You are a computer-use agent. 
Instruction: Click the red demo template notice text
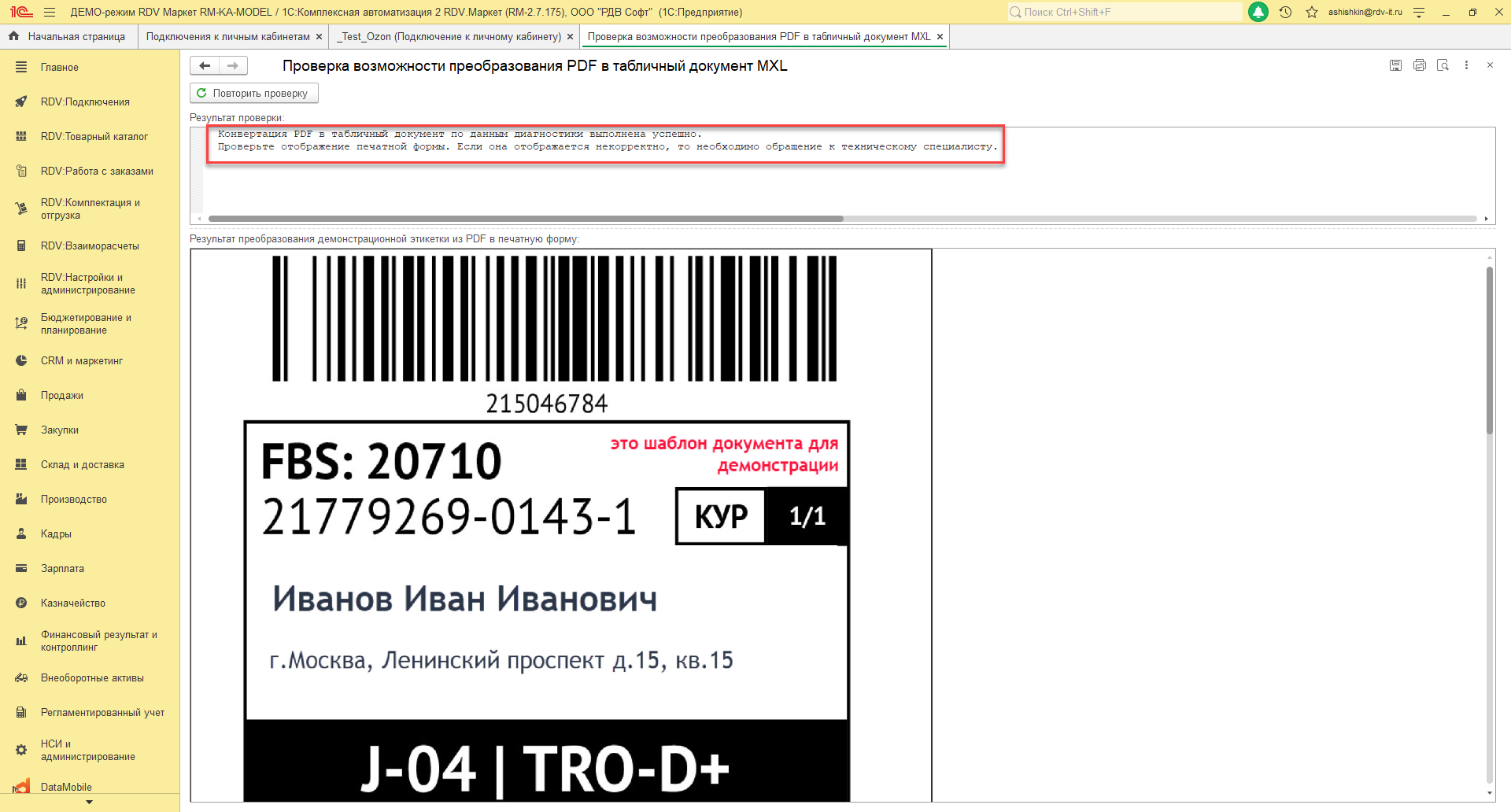(724, 455)
